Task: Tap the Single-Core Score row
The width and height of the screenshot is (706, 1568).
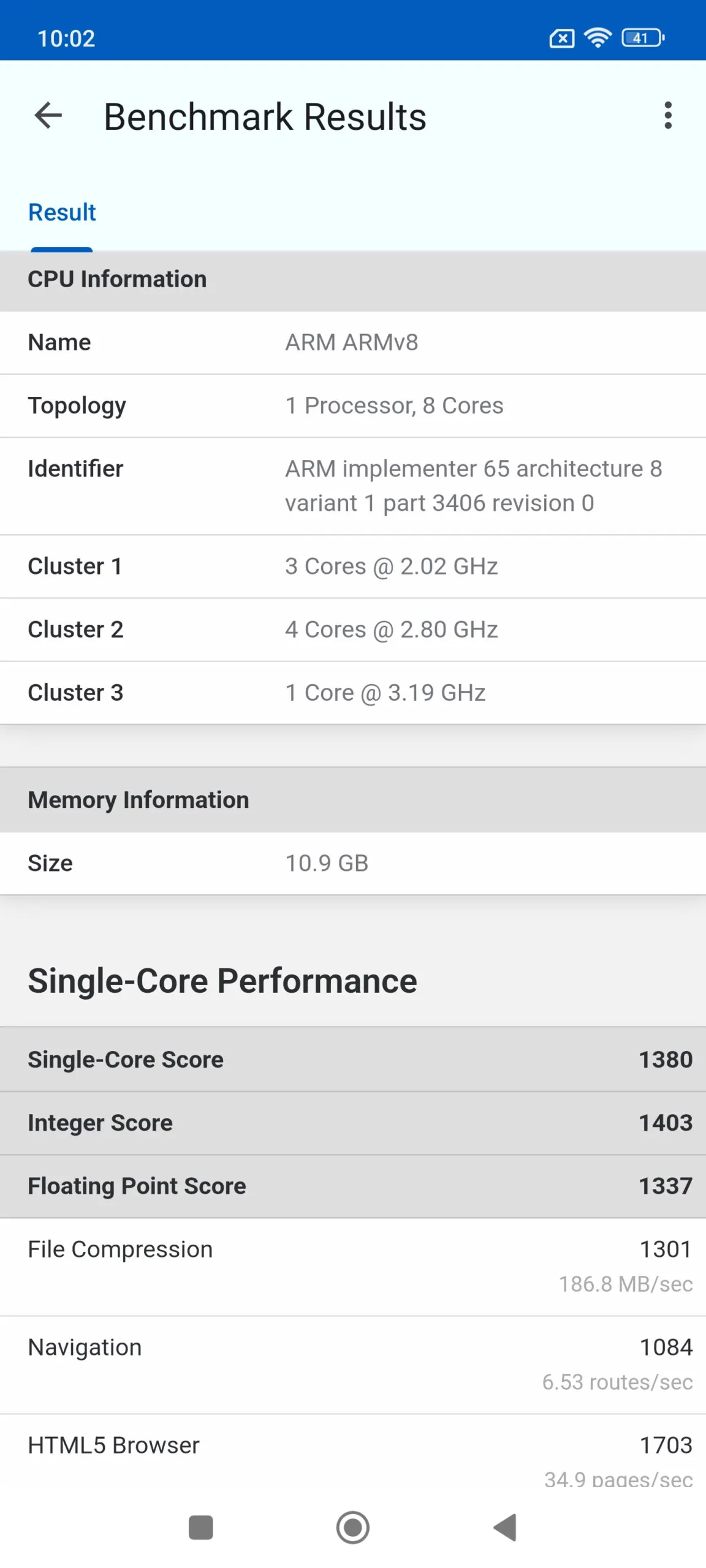Action: click(353, 1060)
